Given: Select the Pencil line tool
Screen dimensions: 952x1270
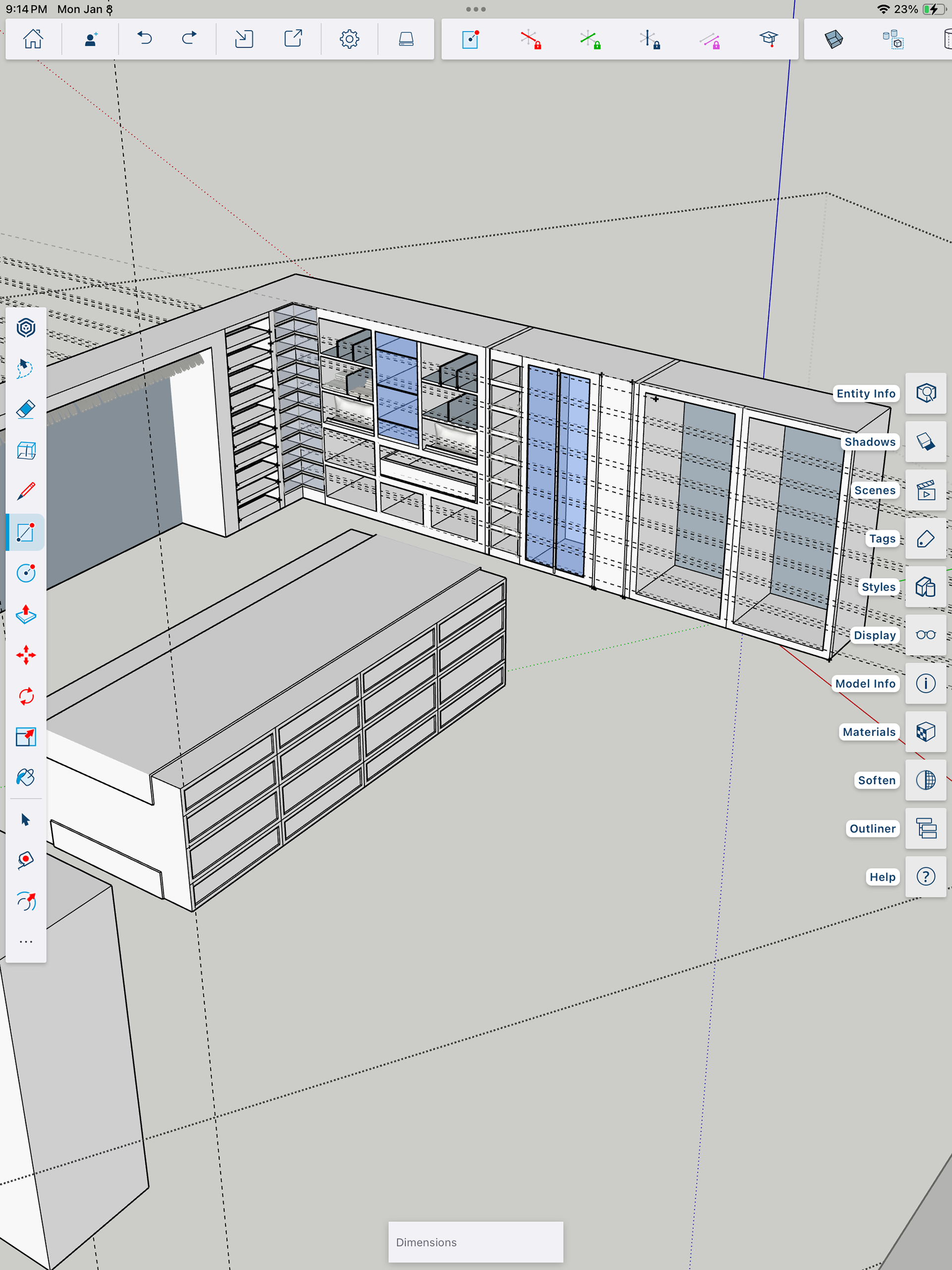Looking at the screenshot, I should click(26, 491).
